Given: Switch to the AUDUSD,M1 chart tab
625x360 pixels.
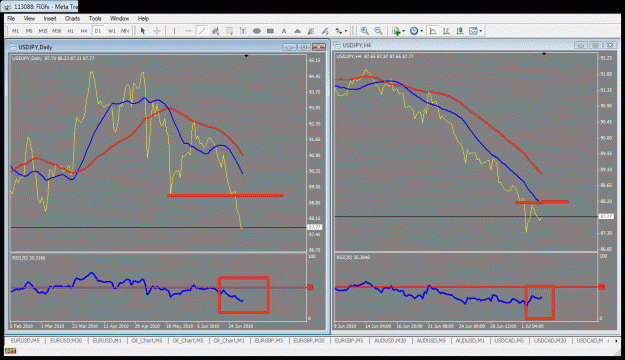Looking at the screenshot, I should (470, 340).
